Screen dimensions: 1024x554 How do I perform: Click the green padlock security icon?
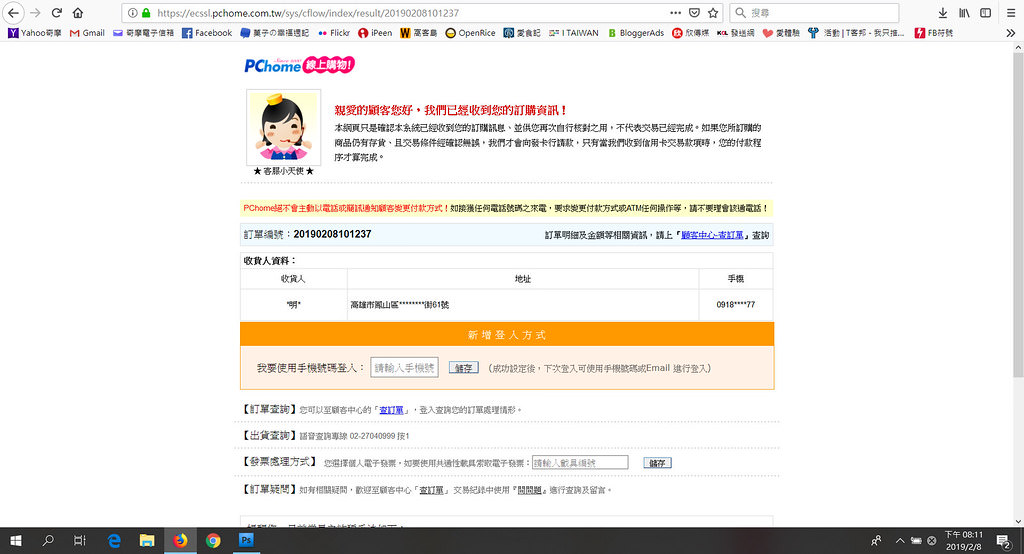pyautogui.click(x=146, y=12)
